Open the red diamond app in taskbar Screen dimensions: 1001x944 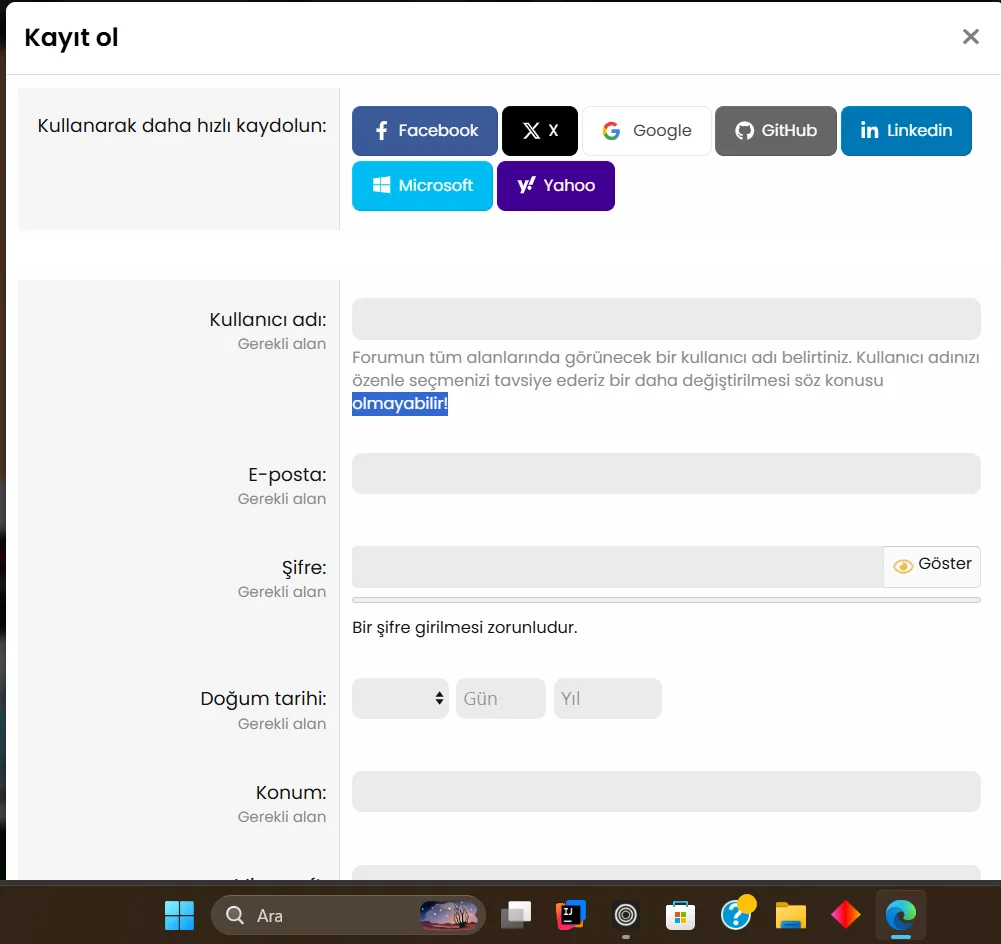(845, 916)
